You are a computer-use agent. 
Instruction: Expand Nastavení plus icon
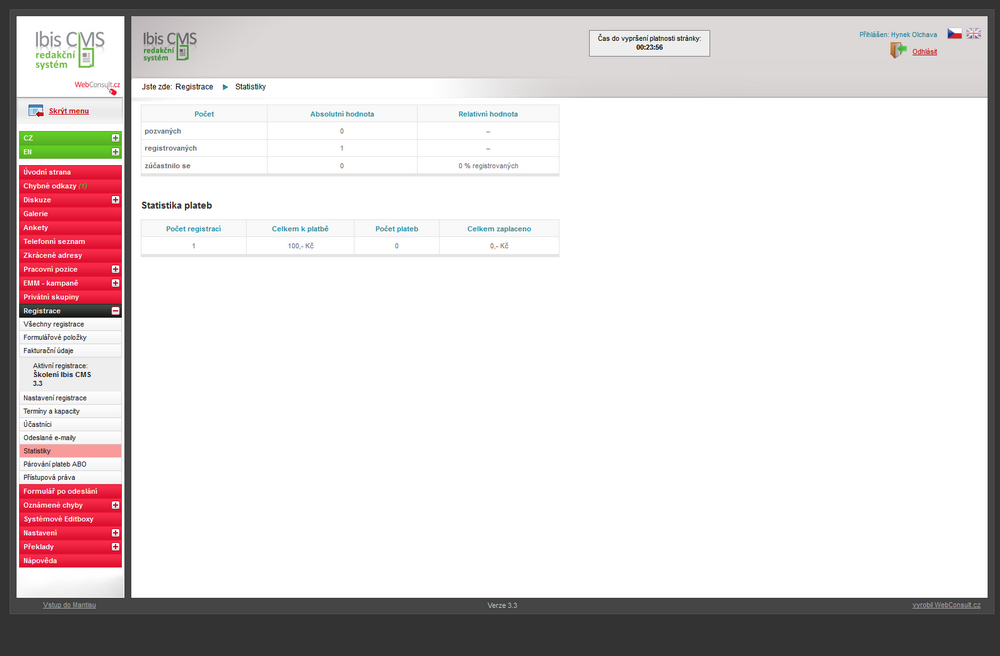click(x=115, y=533)
